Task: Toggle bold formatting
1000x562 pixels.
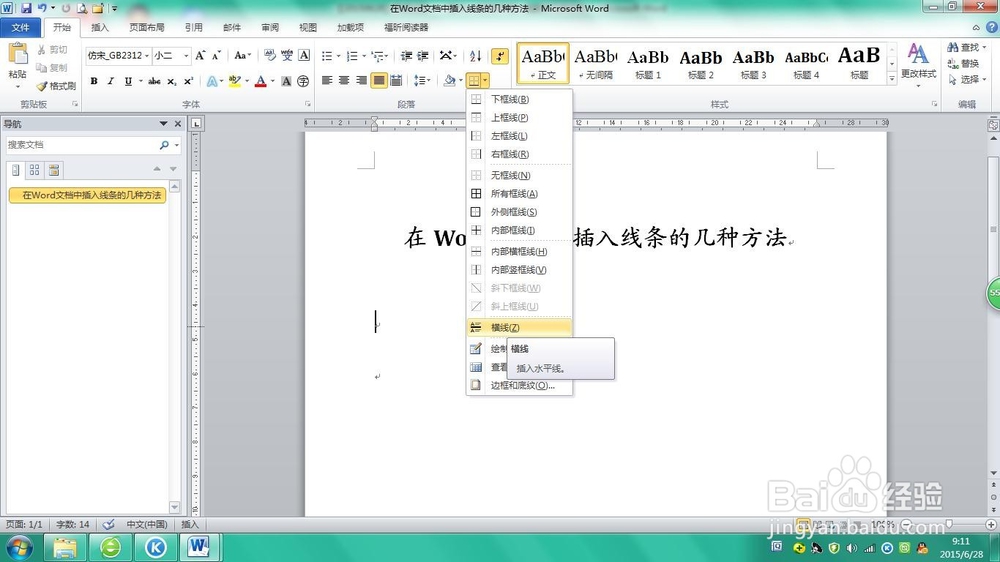Action: [94, 81]
